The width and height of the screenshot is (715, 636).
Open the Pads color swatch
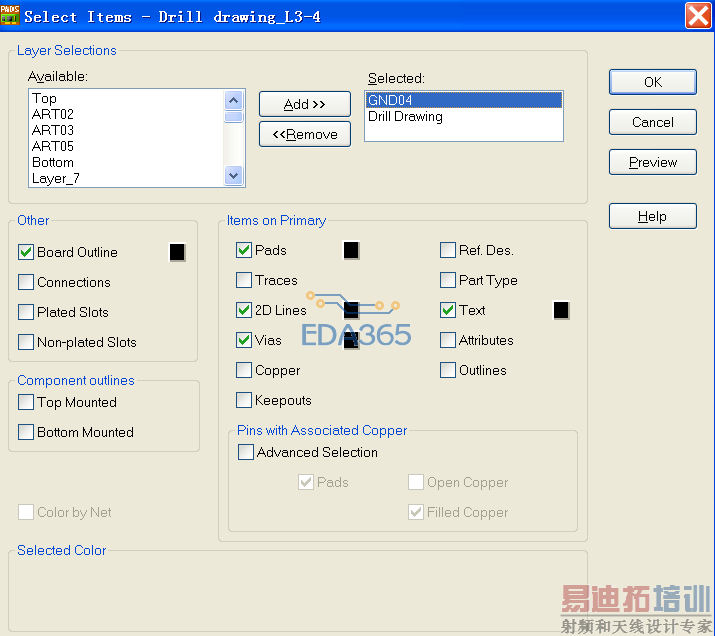pos(351,250)
